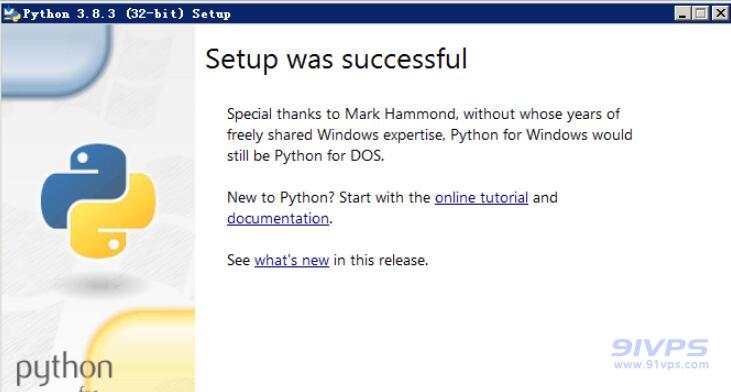Click the 'New to Python?' text
731x392 pixels.
[281, 198]
